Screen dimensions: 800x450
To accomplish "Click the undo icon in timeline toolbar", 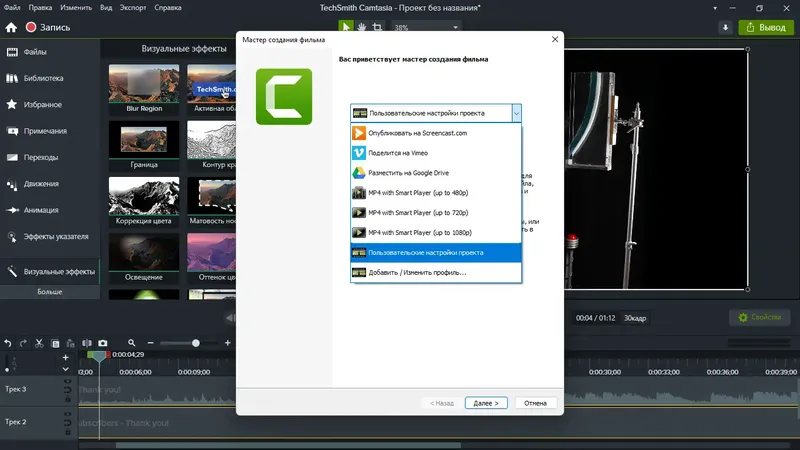I will [8, 343].
